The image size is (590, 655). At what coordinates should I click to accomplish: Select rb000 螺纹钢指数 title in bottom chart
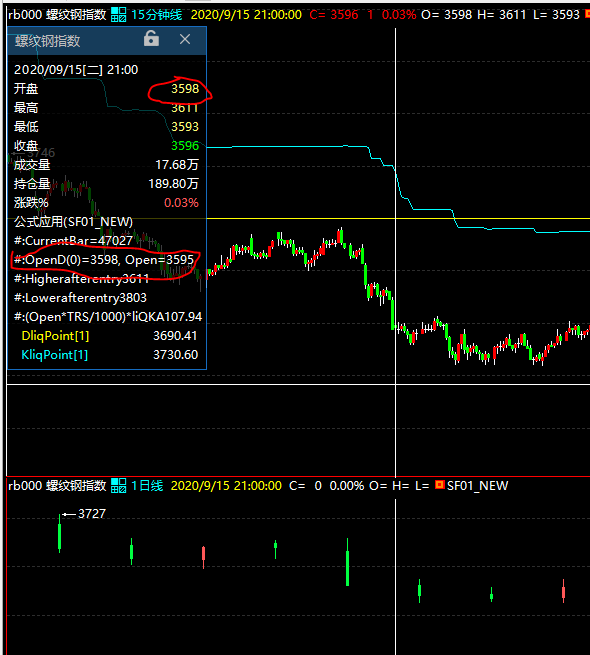point(57,486)
